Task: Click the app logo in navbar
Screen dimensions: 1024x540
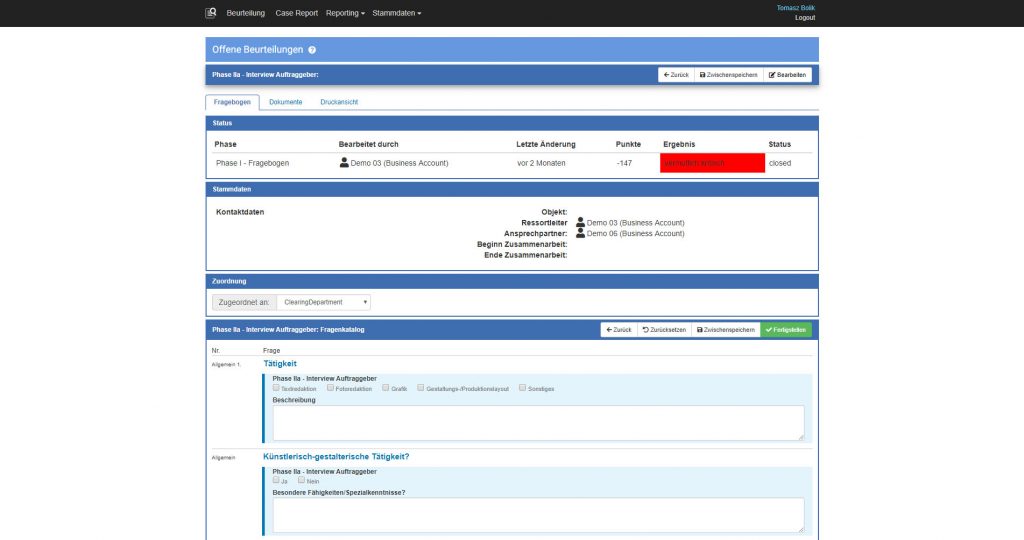Action: pos(211,13)
